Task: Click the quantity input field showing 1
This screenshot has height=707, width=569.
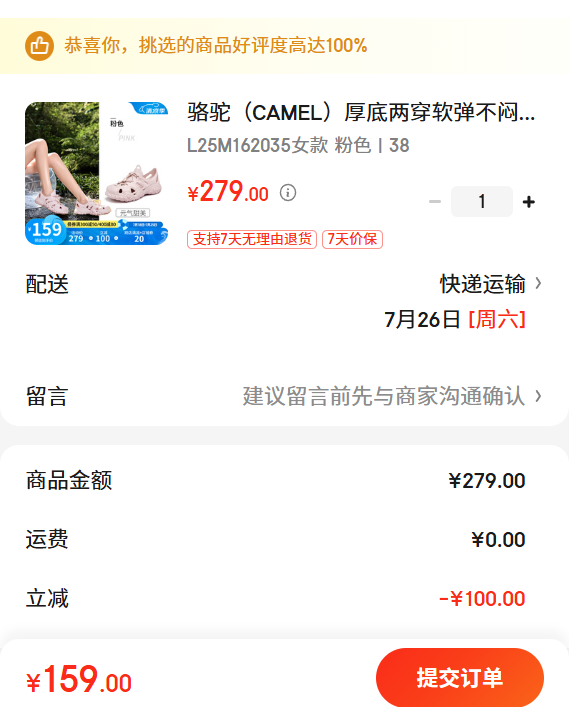Action: pos(482,202)
